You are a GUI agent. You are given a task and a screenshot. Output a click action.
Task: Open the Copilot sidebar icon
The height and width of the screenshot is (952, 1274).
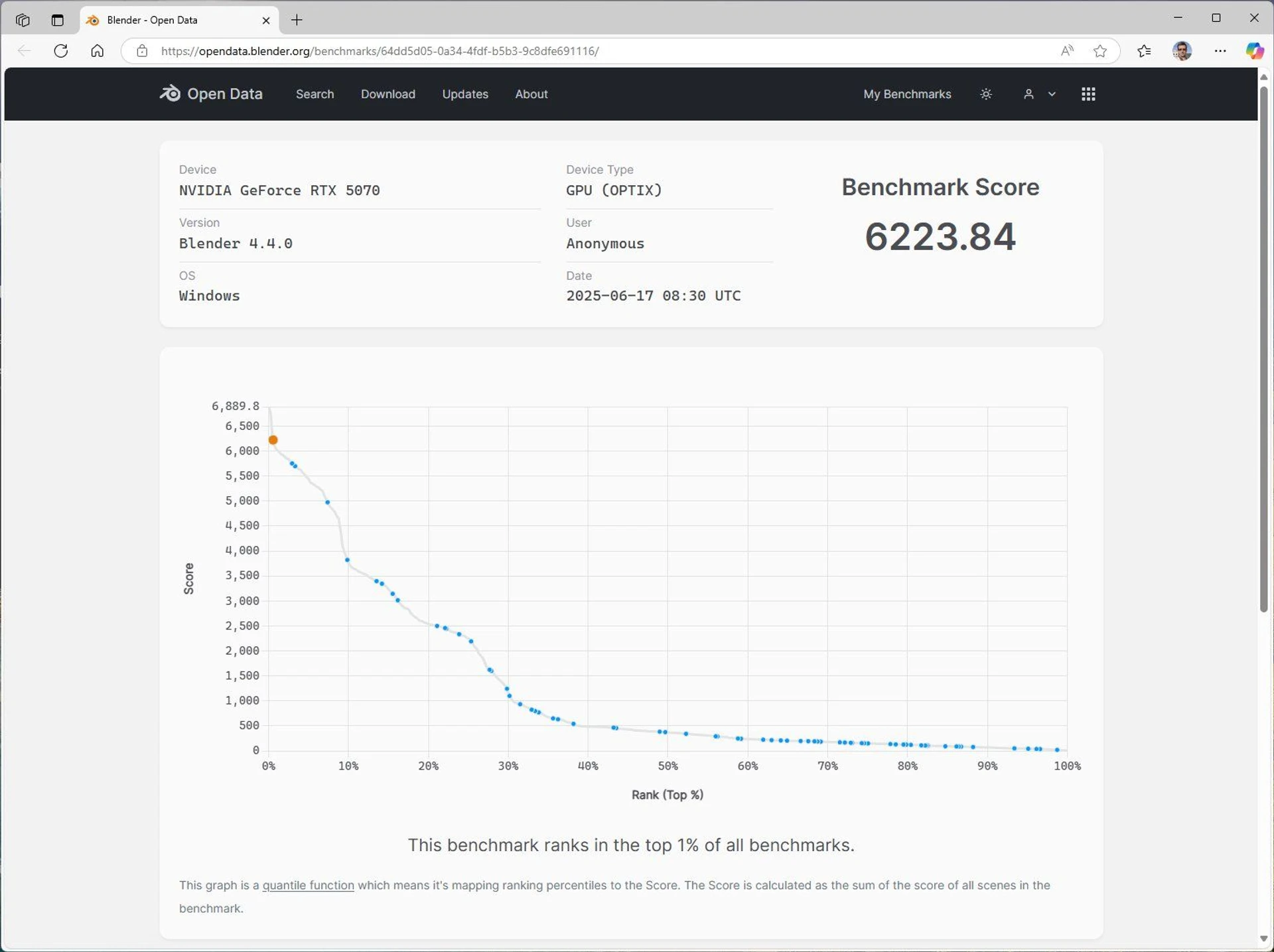click(x=1254, y=51)
